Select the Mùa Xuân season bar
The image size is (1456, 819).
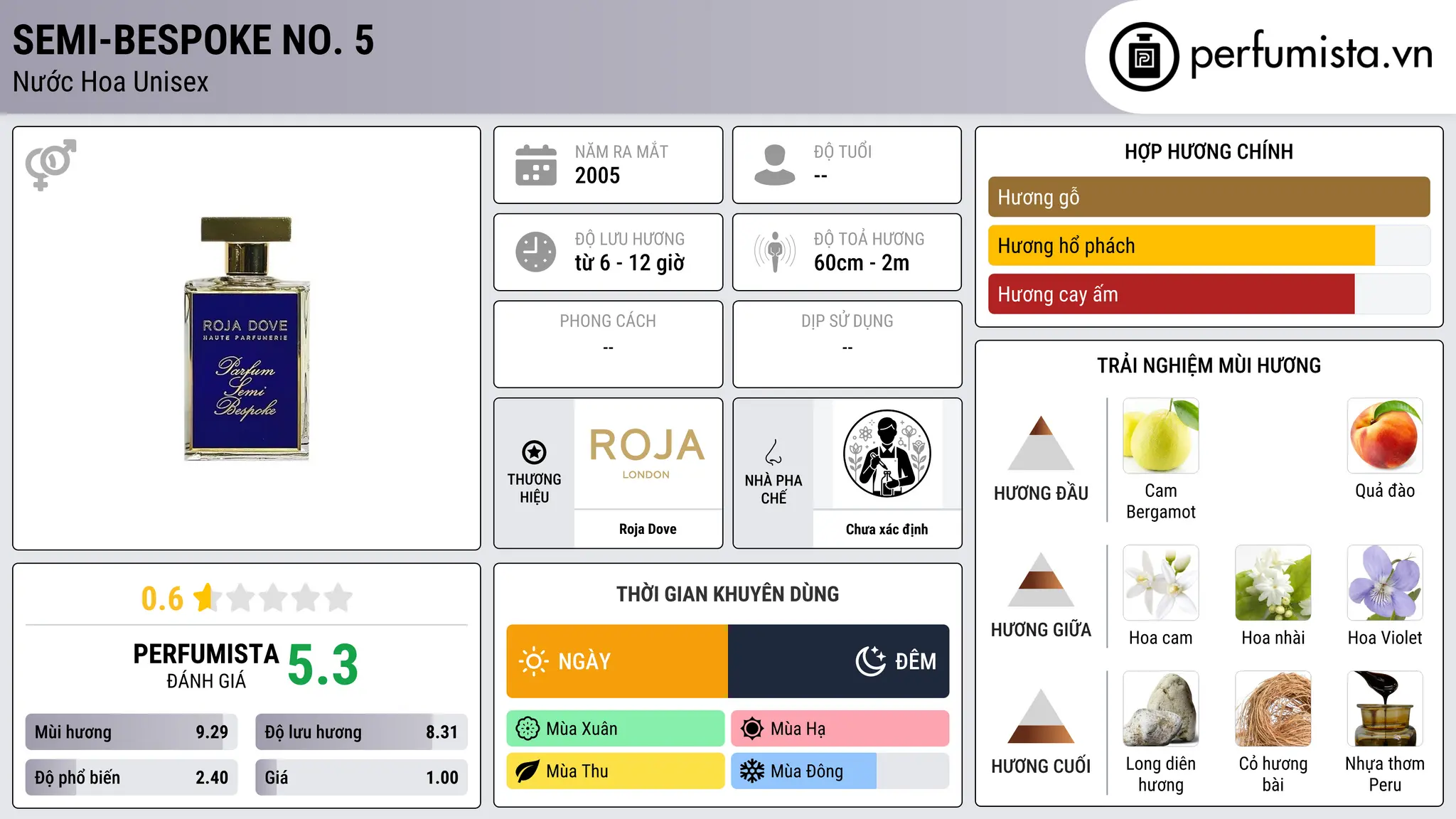tap(615, 729)
